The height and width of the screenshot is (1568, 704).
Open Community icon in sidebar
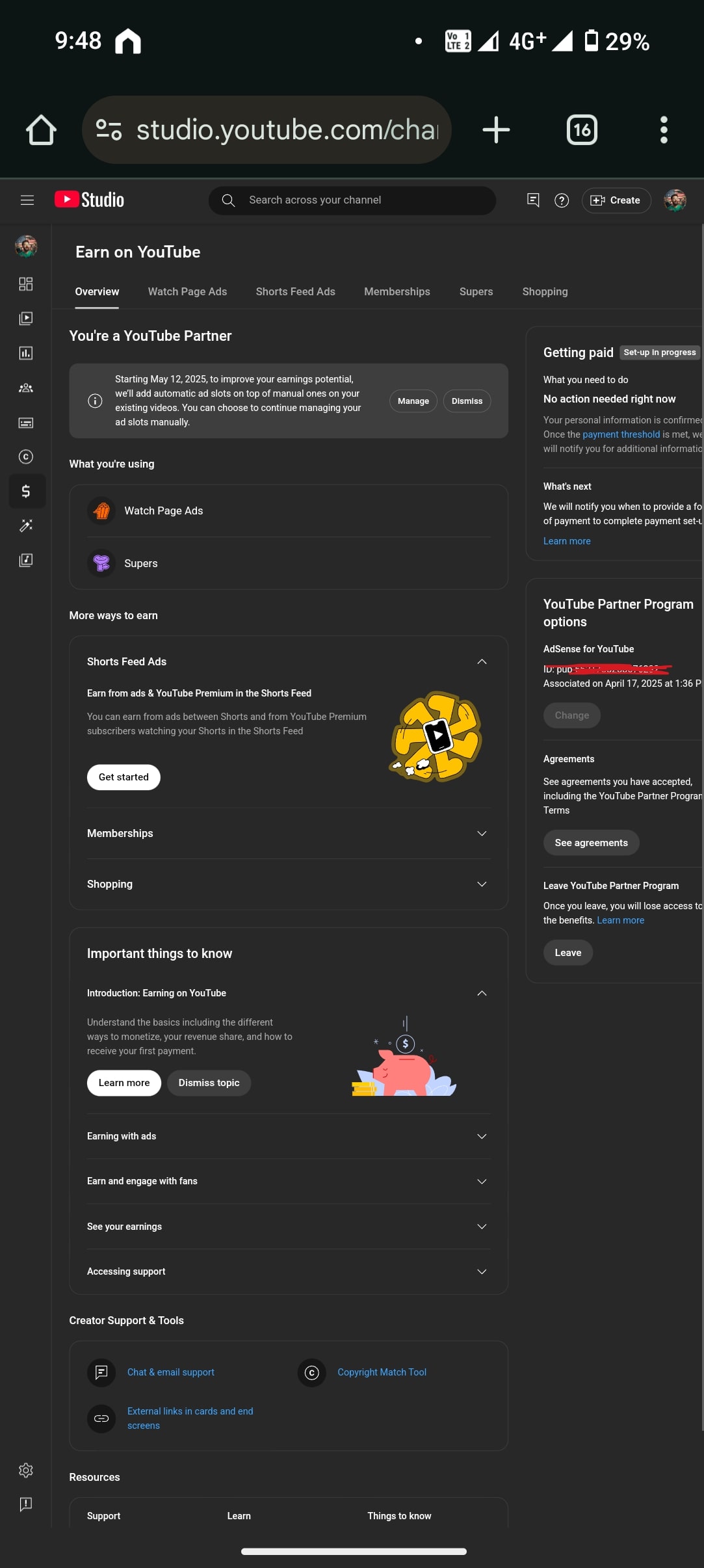click(26, 388)
